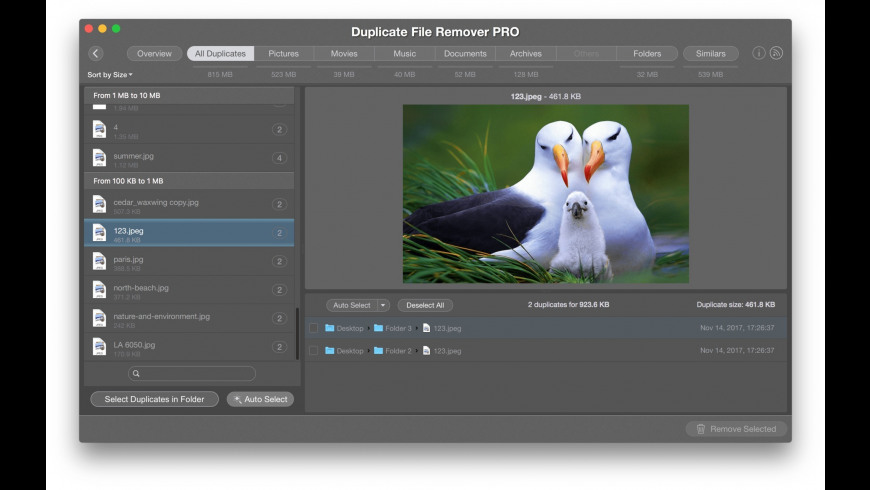Click the file list scrollbar
Viewport: 870px width, 490px height.
(x=297, y=333)
